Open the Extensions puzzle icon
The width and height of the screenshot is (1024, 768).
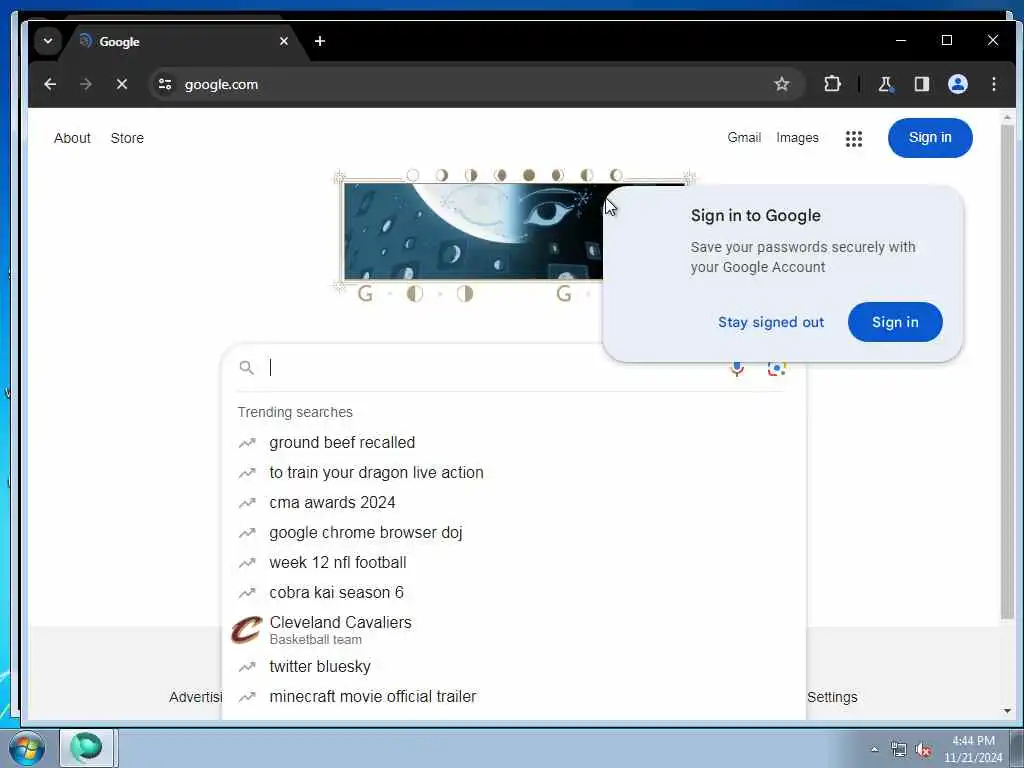832,84
